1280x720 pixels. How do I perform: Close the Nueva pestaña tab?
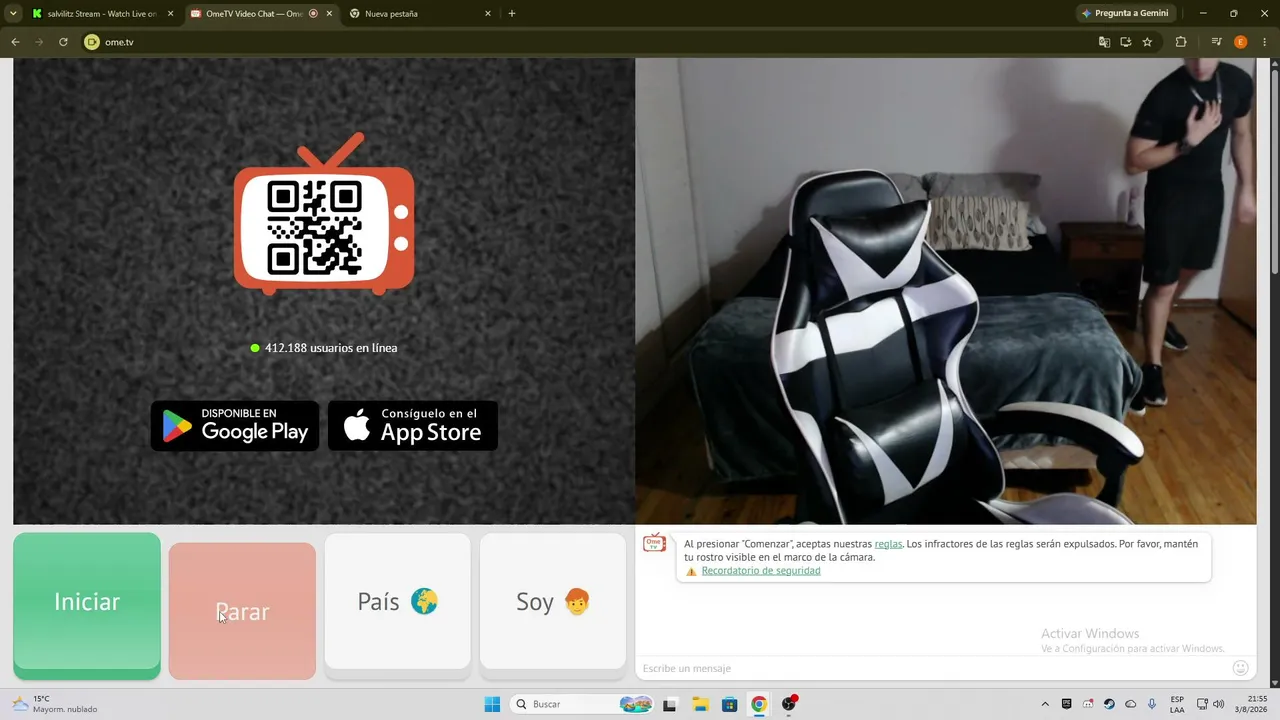click(488, 14)
